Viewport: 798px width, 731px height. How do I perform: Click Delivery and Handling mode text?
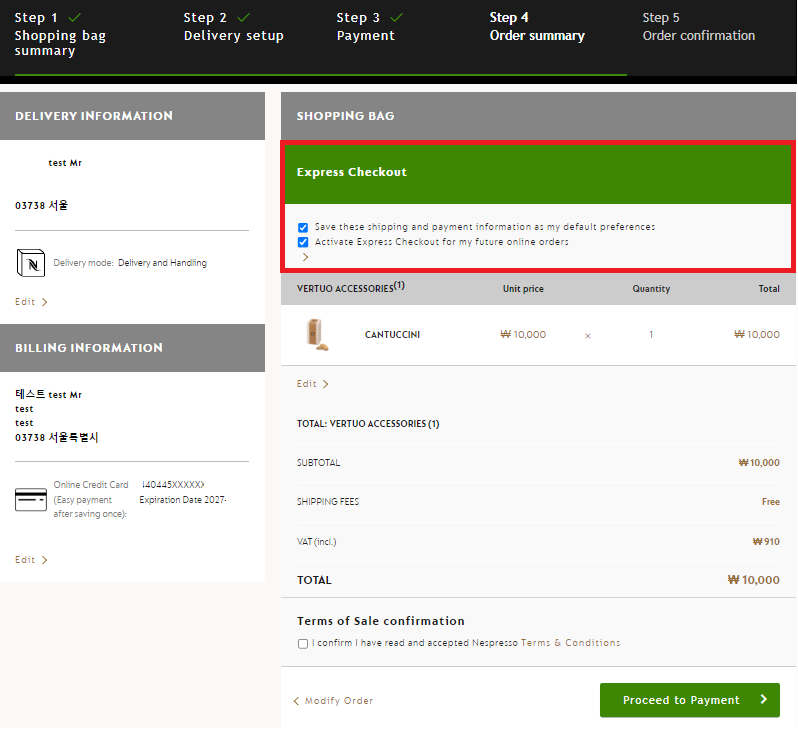click(x=162, y=263)
